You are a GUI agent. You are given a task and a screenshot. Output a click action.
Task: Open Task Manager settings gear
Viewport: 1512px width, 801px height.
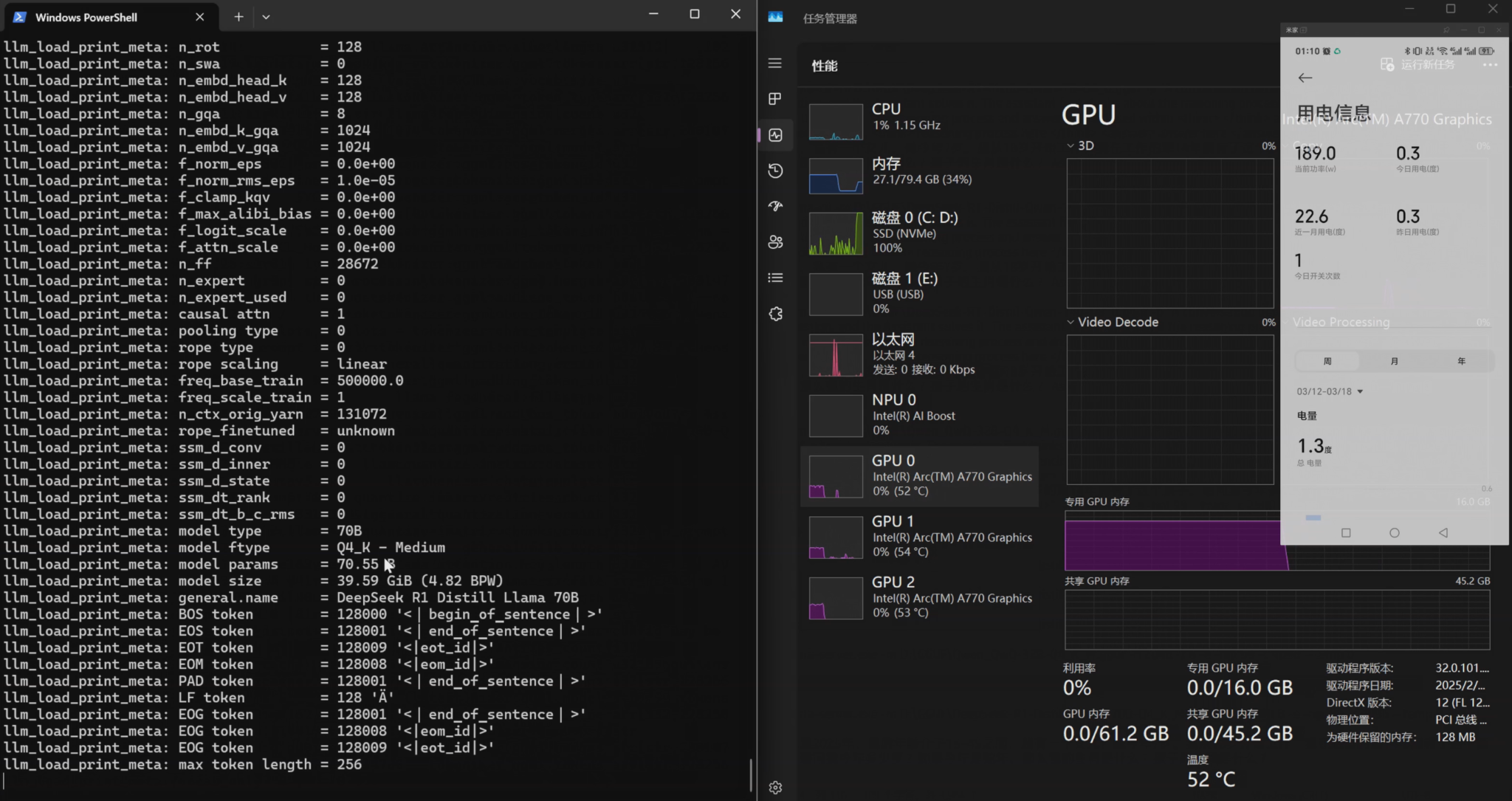click(774, 788)
